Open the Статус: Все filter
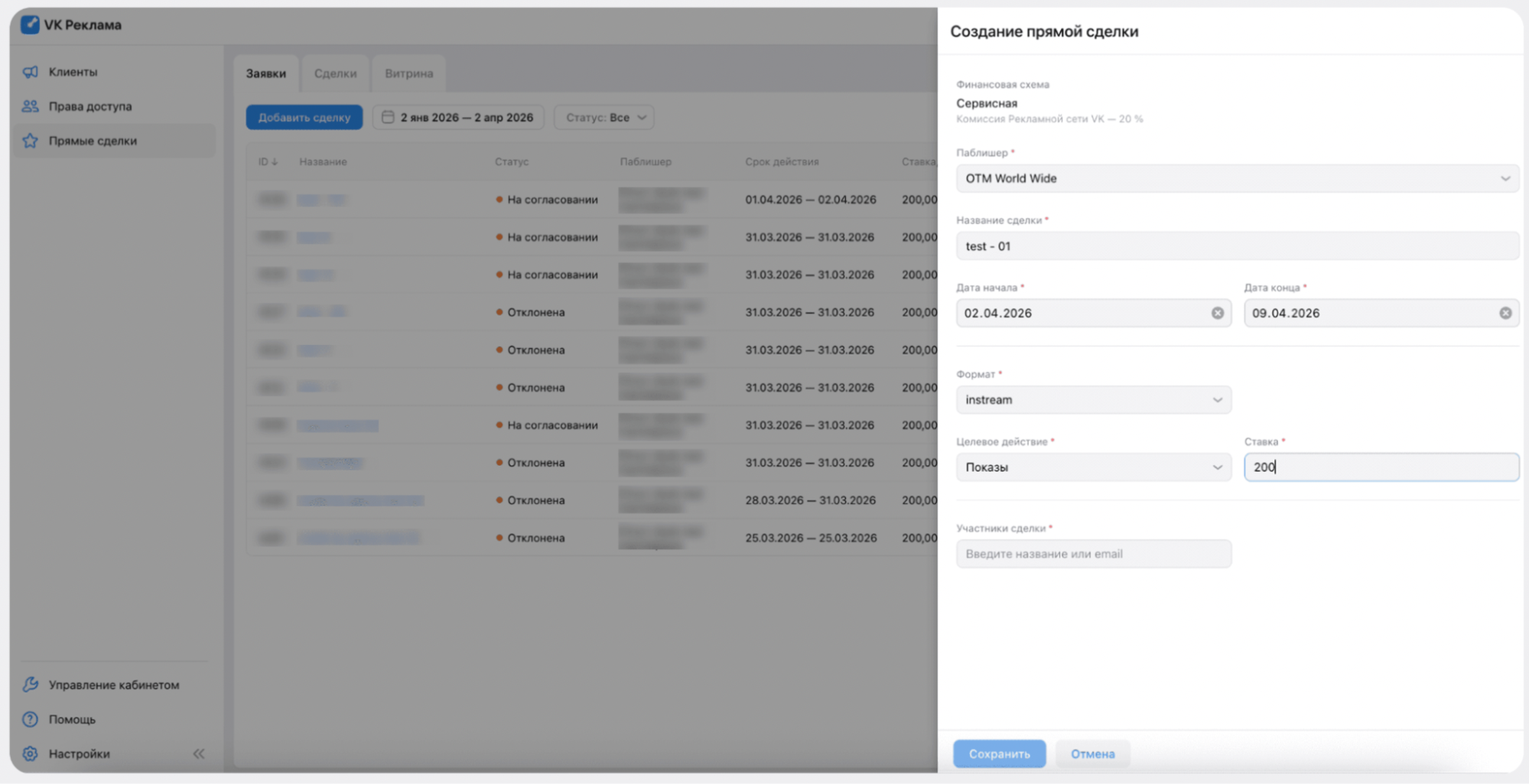Viewport: 1529px width, 784px height. 604,117
